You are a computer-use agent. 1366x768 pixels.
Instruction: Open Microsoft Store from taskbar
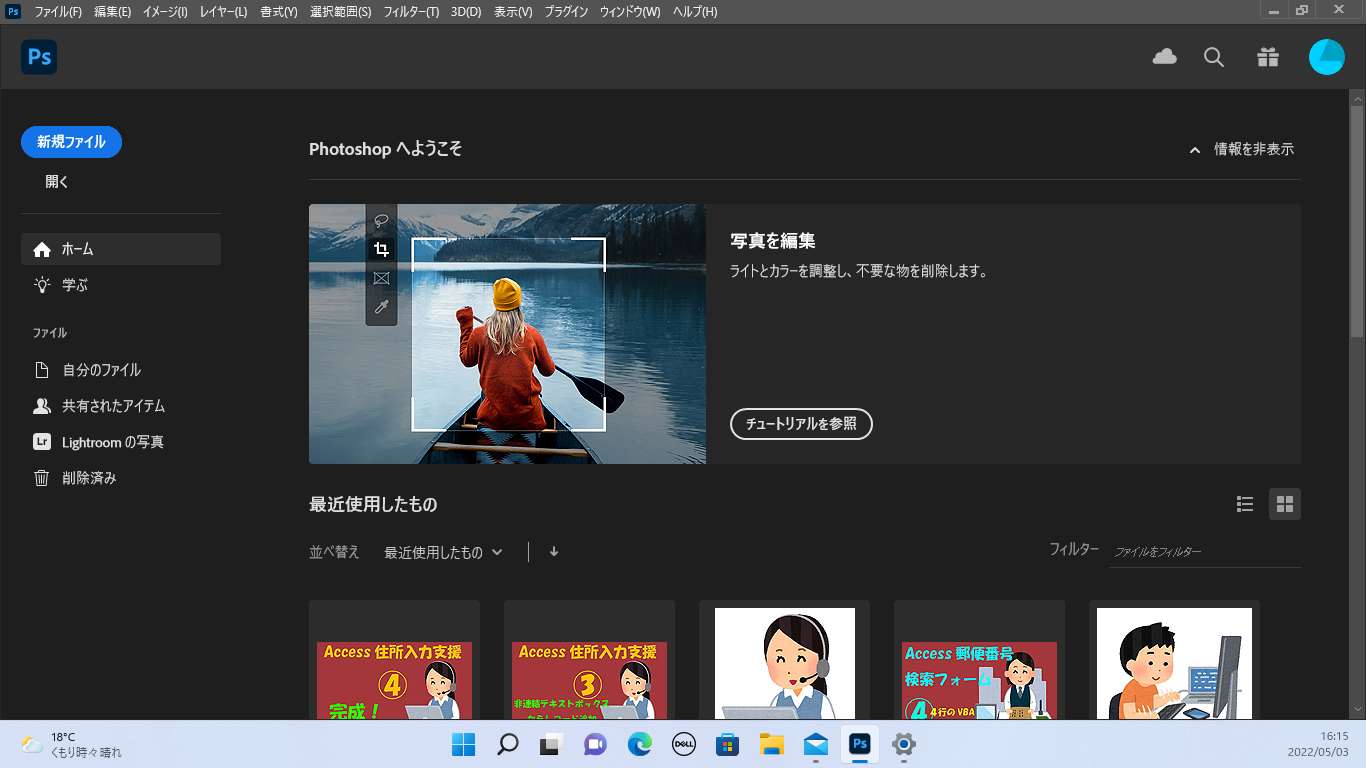(x=727, y=745)
